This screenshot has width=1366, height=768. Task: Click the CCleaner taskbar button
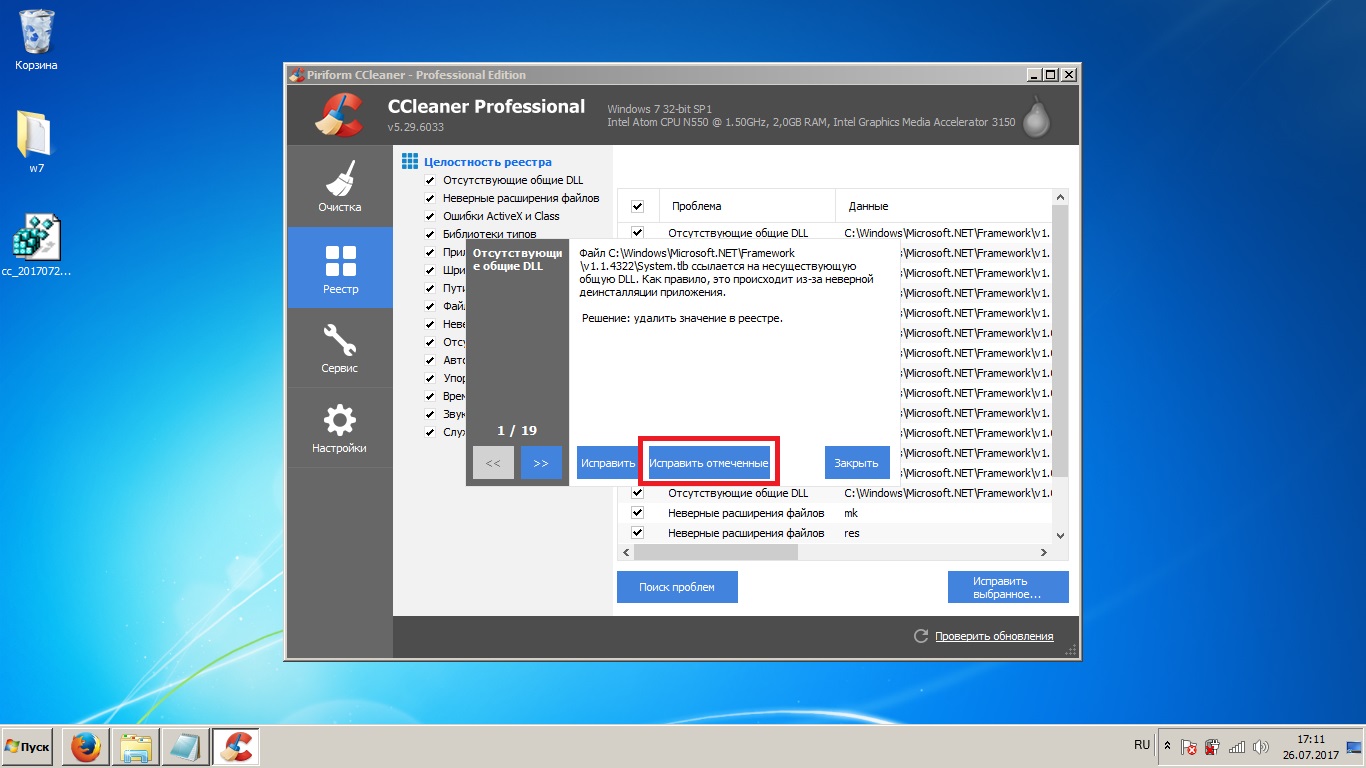coord(236,747)
